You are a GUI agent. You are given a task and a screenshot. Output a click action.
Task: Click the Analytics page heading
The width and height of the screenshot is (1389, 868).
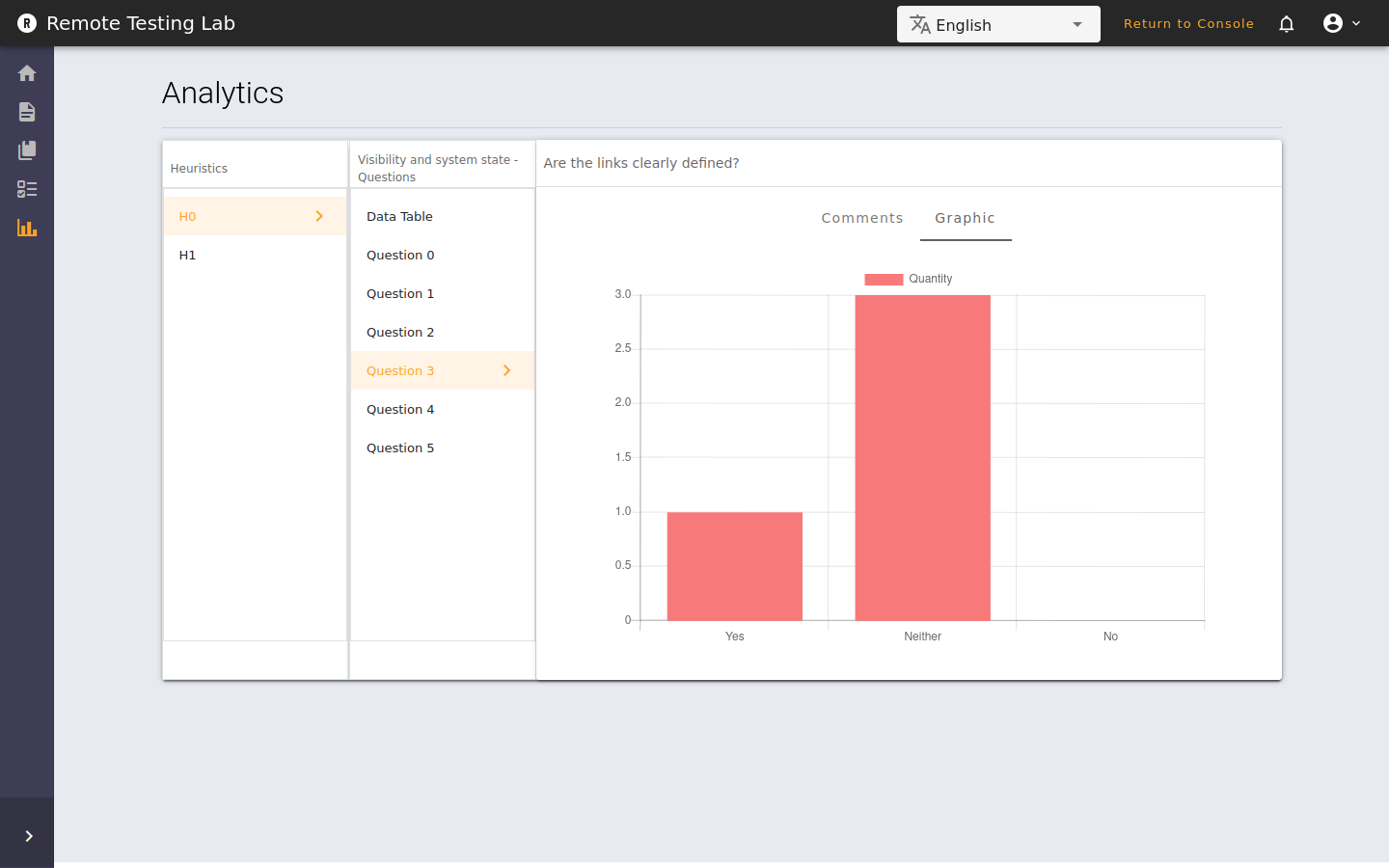(223, 93)
